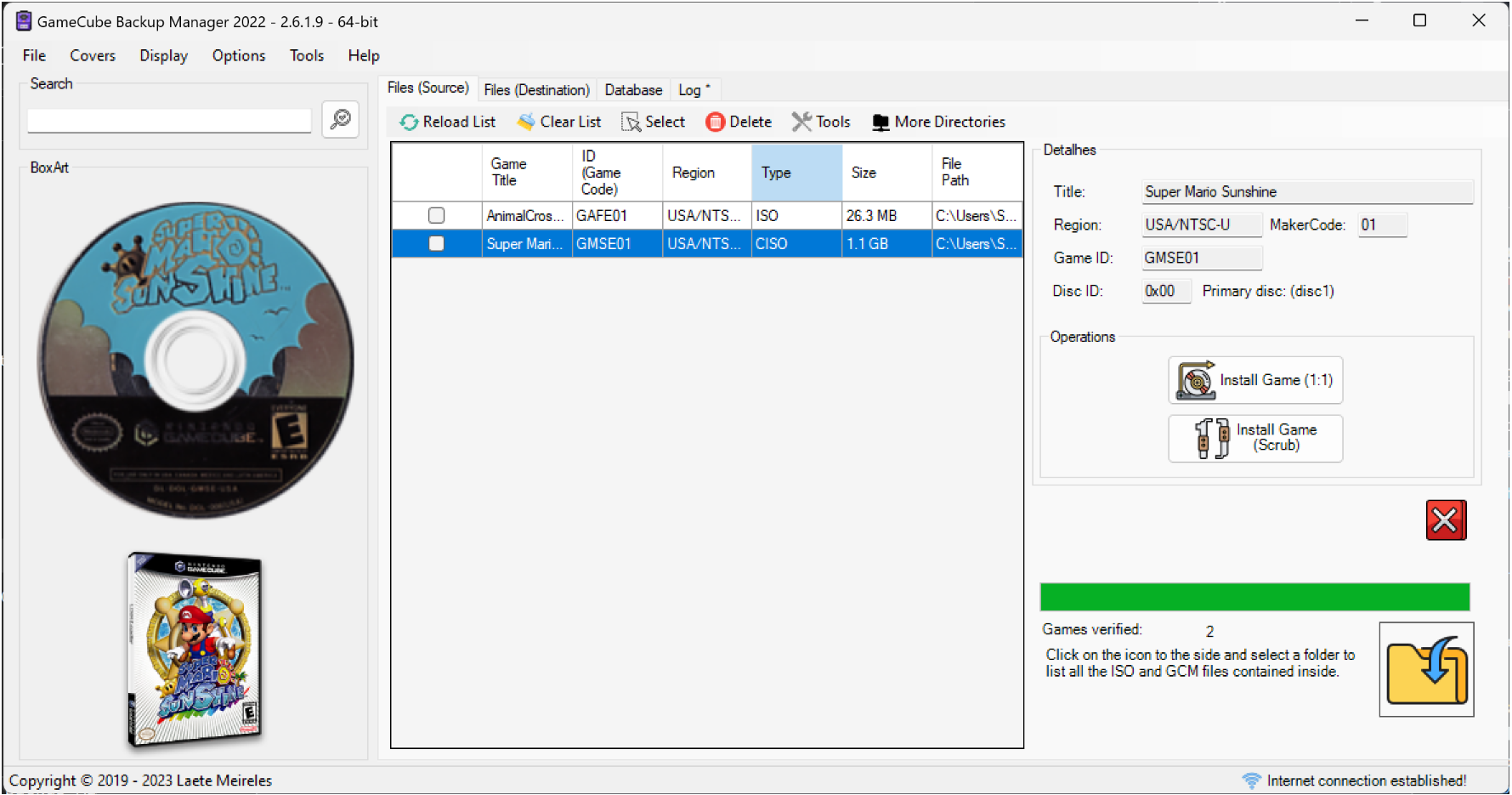Switch to the Database tab
The image size is (1512, 795).
[x=633, y=90]
